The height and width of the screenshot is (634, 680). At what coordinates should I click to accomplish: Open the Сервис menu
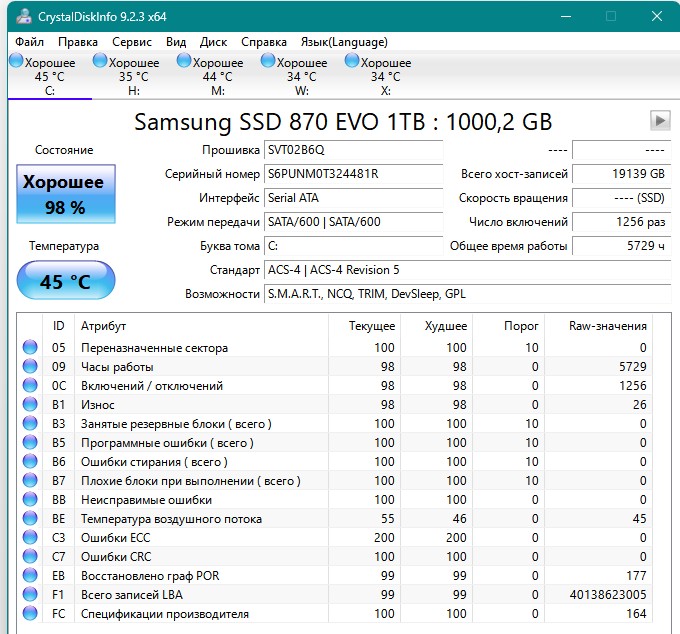132,42
